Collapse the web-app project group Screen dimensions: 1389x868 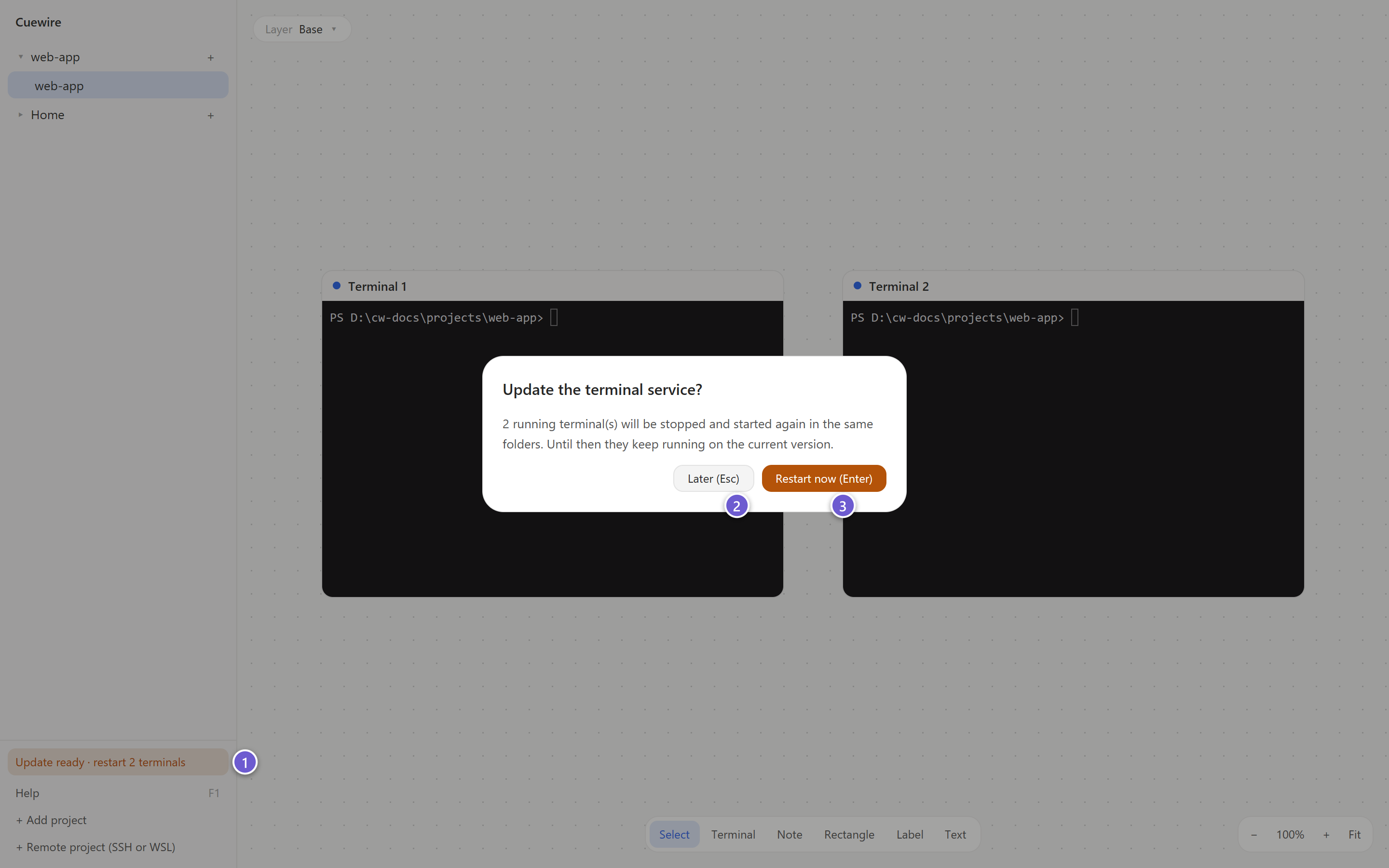click(x=21, y=57)
